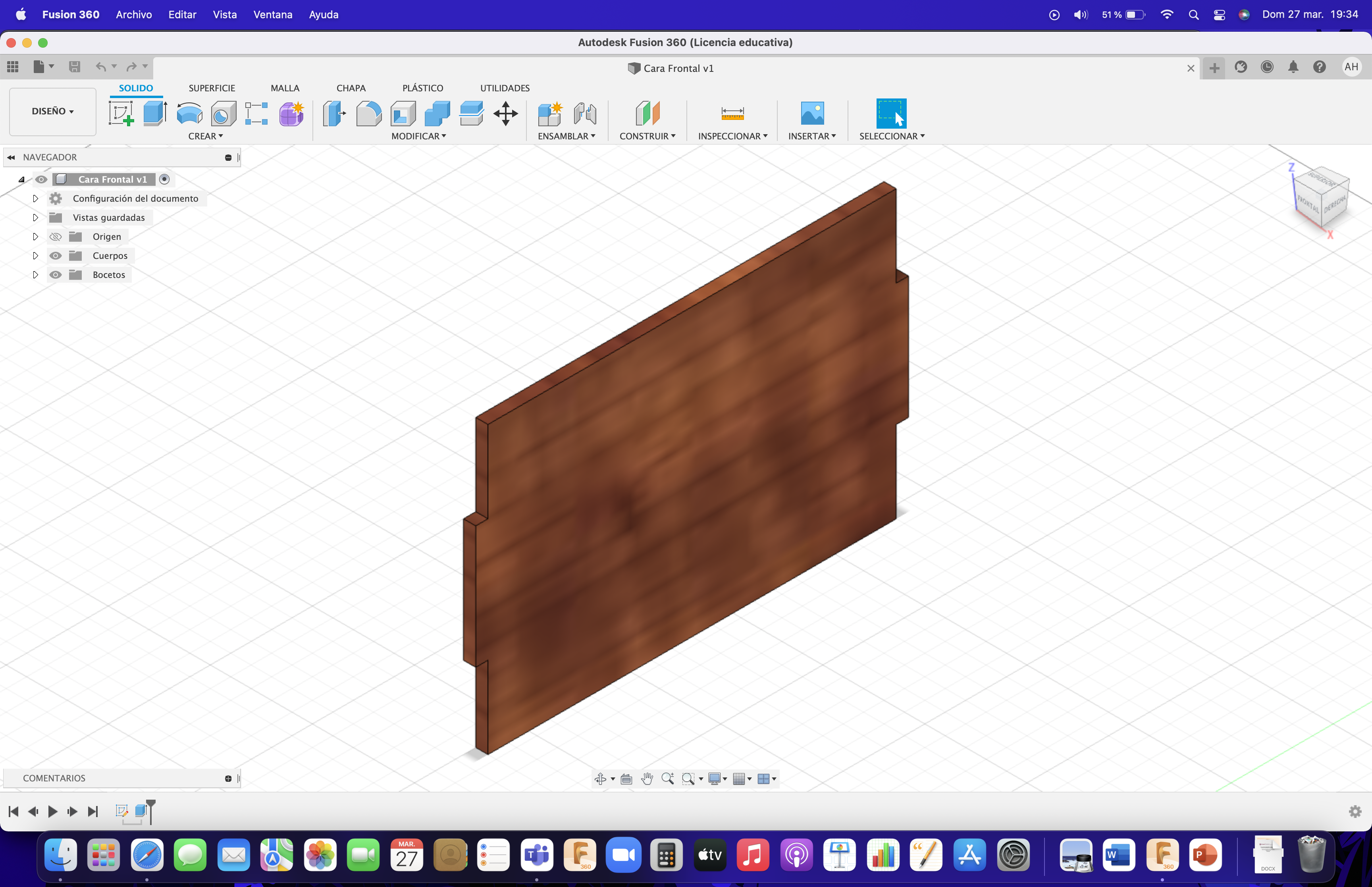Hide the Bocetos folder
Viewport: 1372px width, 887px height.
pyautogui.click(x=55, y=275)
